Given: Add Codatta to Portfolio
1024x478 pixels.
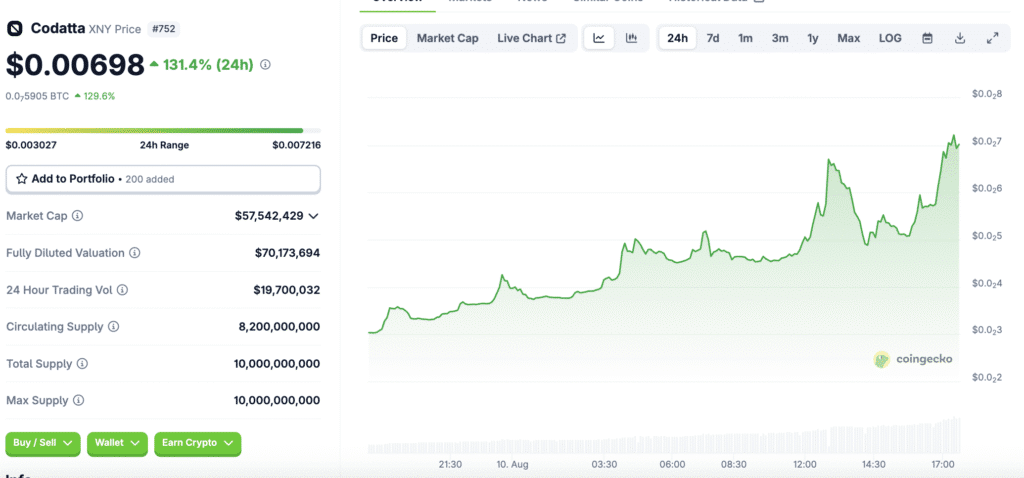Looking at the screenshot, I should click(x=163, y=179).
